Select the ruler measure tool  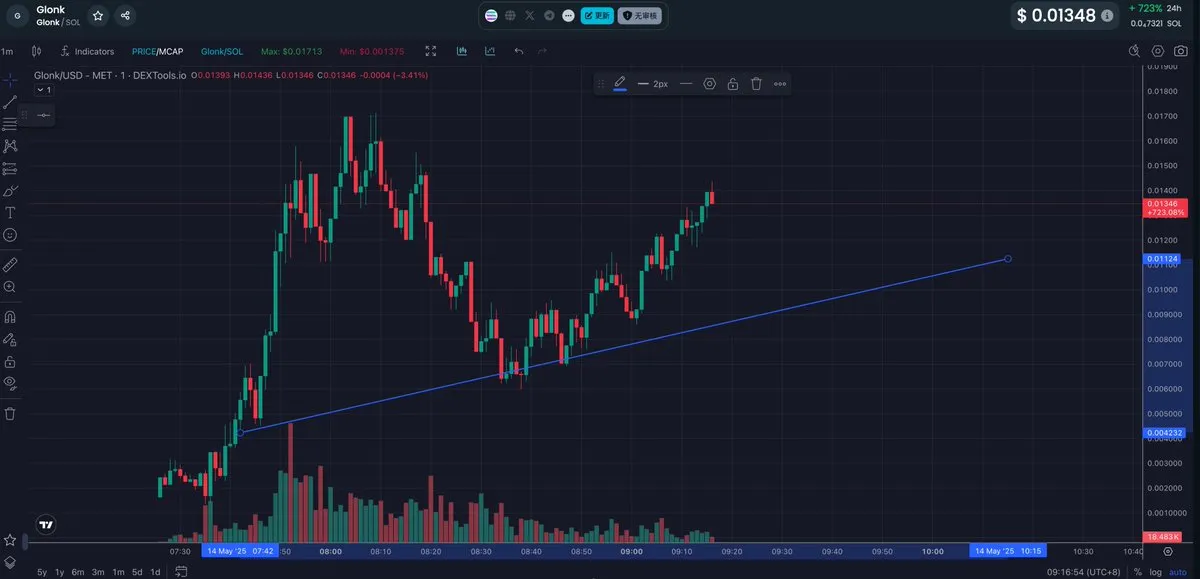click(x=10, y=265)
